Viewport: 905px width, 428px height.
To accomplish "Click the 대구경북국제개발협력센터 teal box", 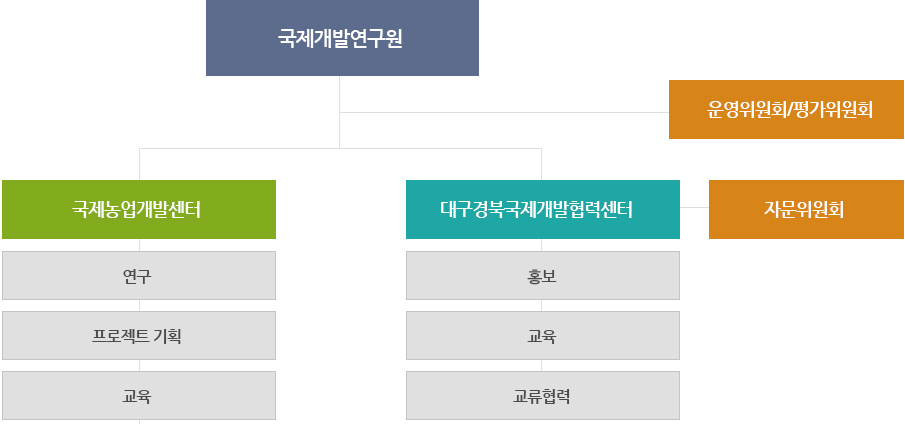I will coord(543,209).
